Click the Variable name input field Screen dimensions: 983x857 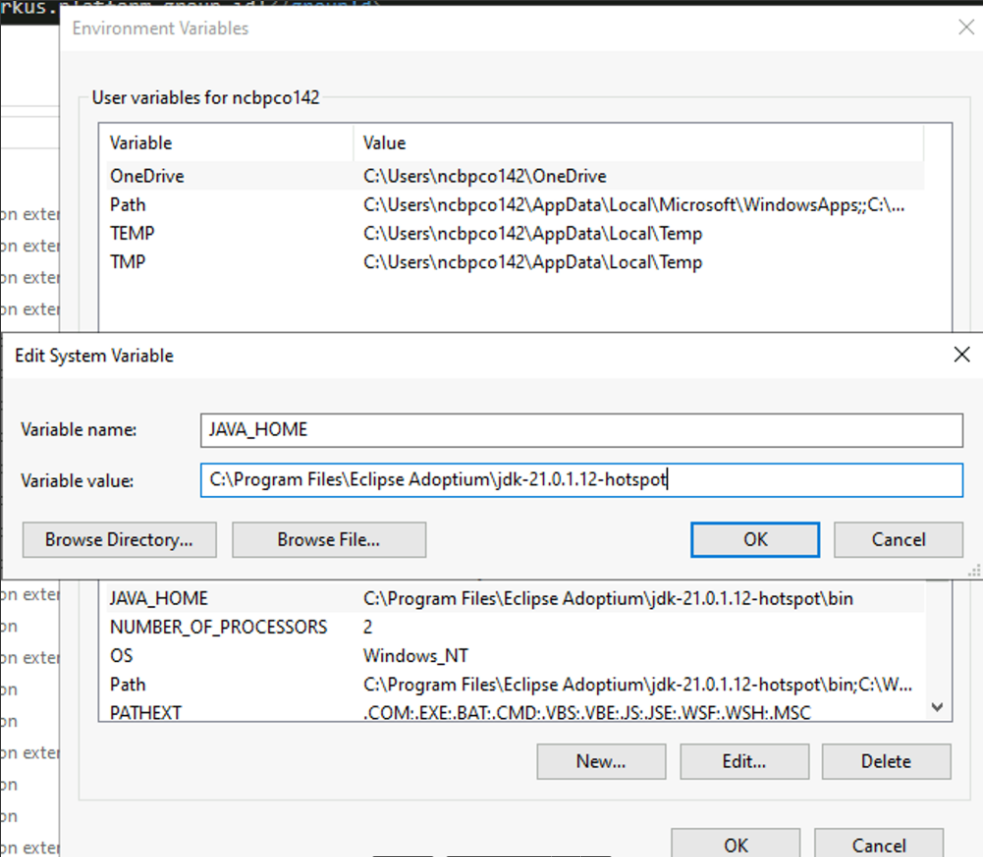pos(580,429)
